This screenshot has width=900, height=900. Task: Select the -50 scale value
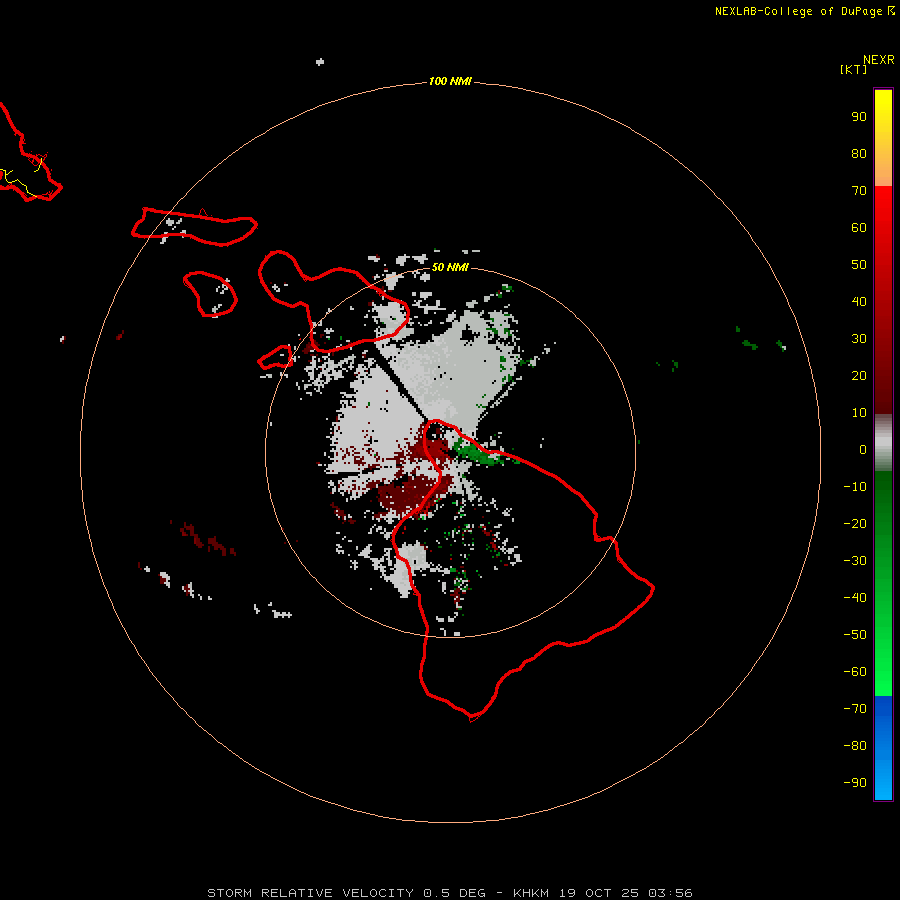click(x=855, y=635)
